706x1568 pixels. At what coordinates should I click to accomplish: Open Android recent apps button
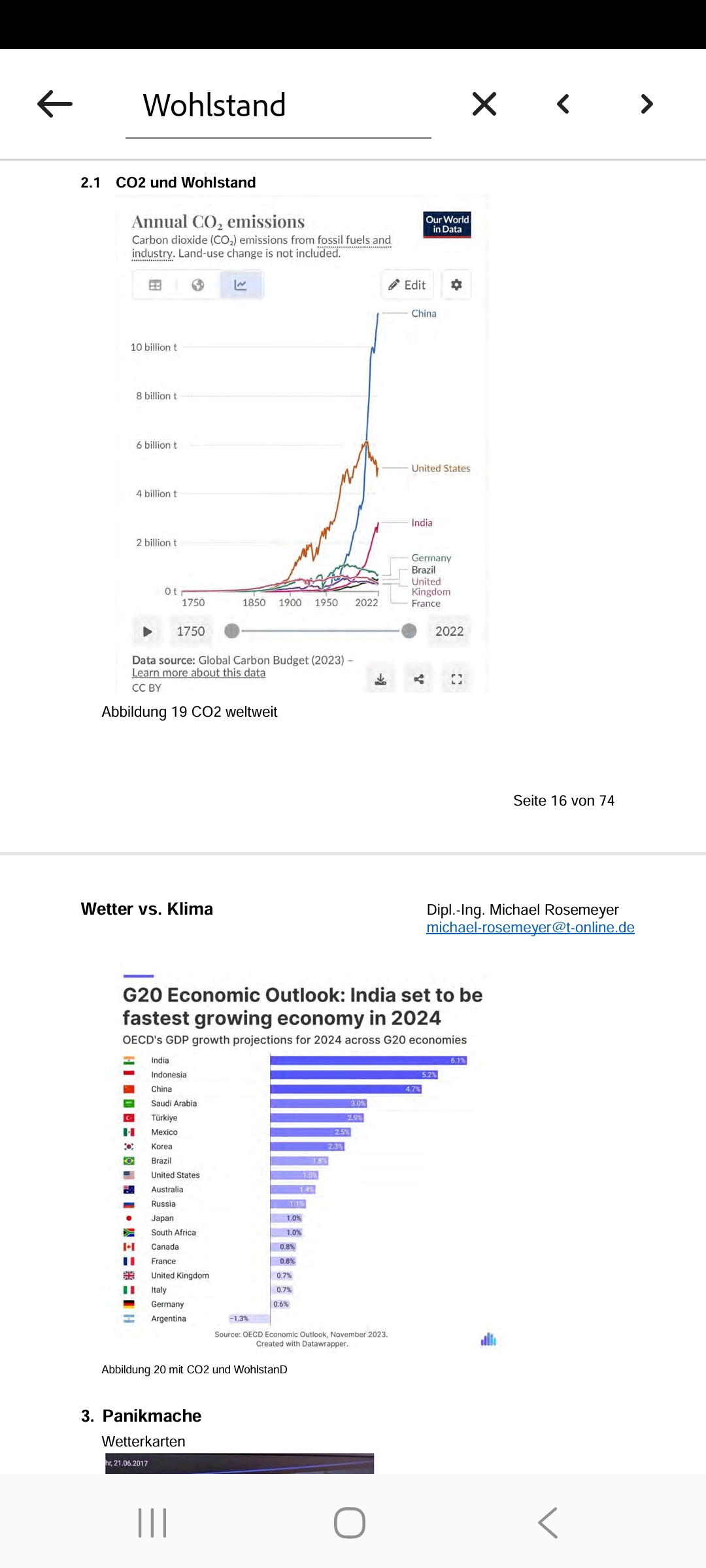[x=152, y=1523]
